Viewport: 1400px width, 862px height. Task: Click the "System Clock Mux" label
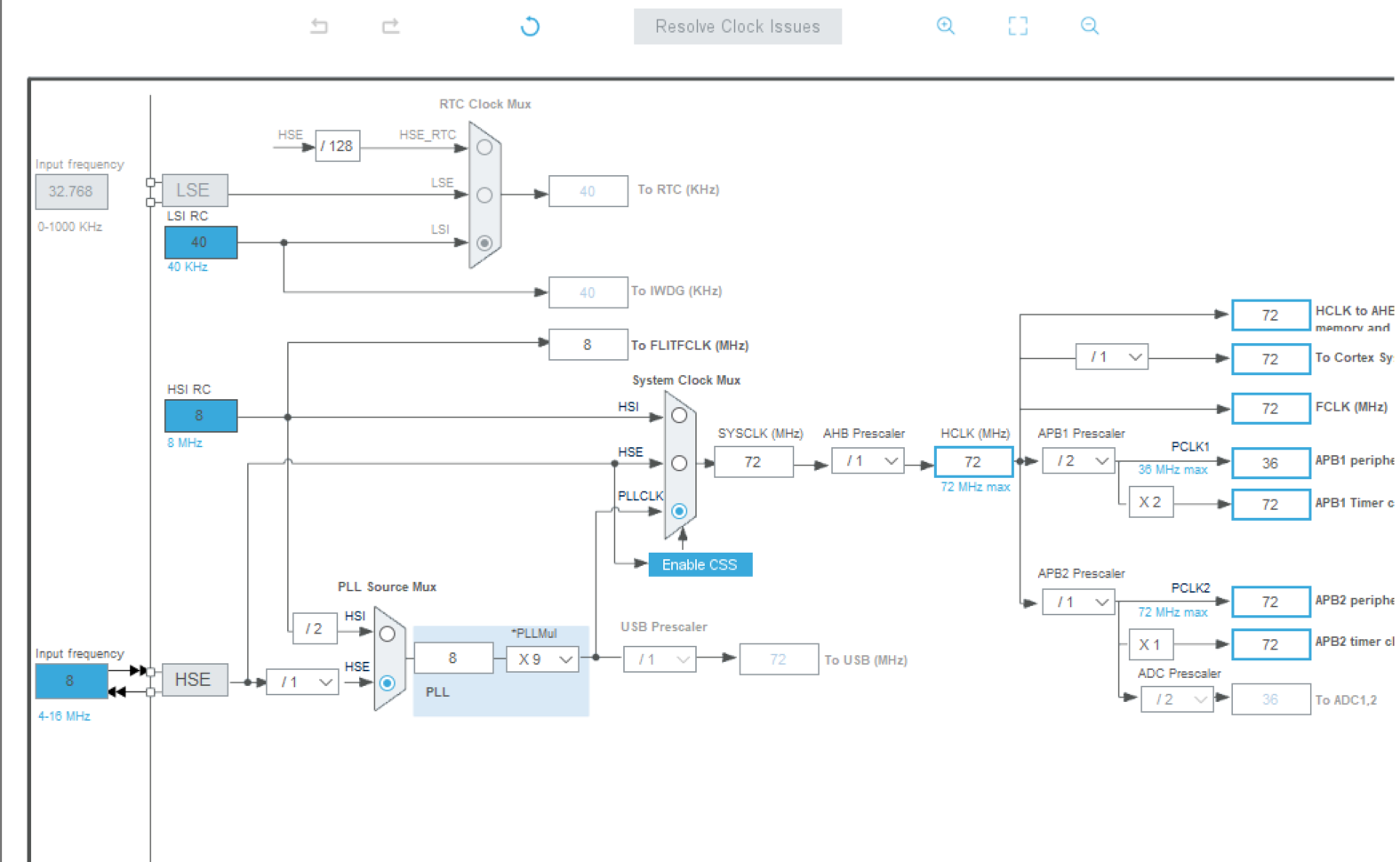686,380
